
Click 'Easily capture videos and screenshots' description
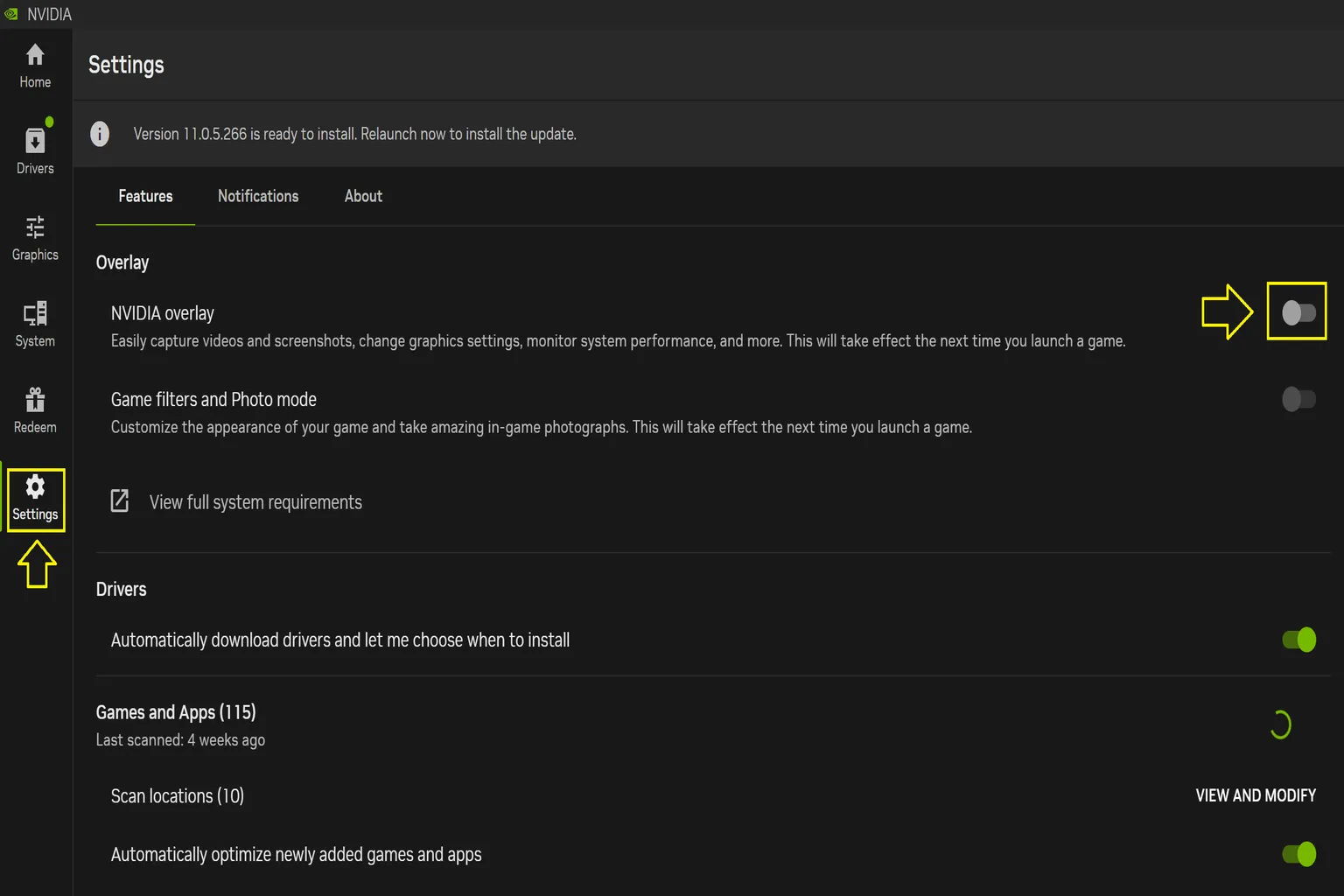pos(618,341)
